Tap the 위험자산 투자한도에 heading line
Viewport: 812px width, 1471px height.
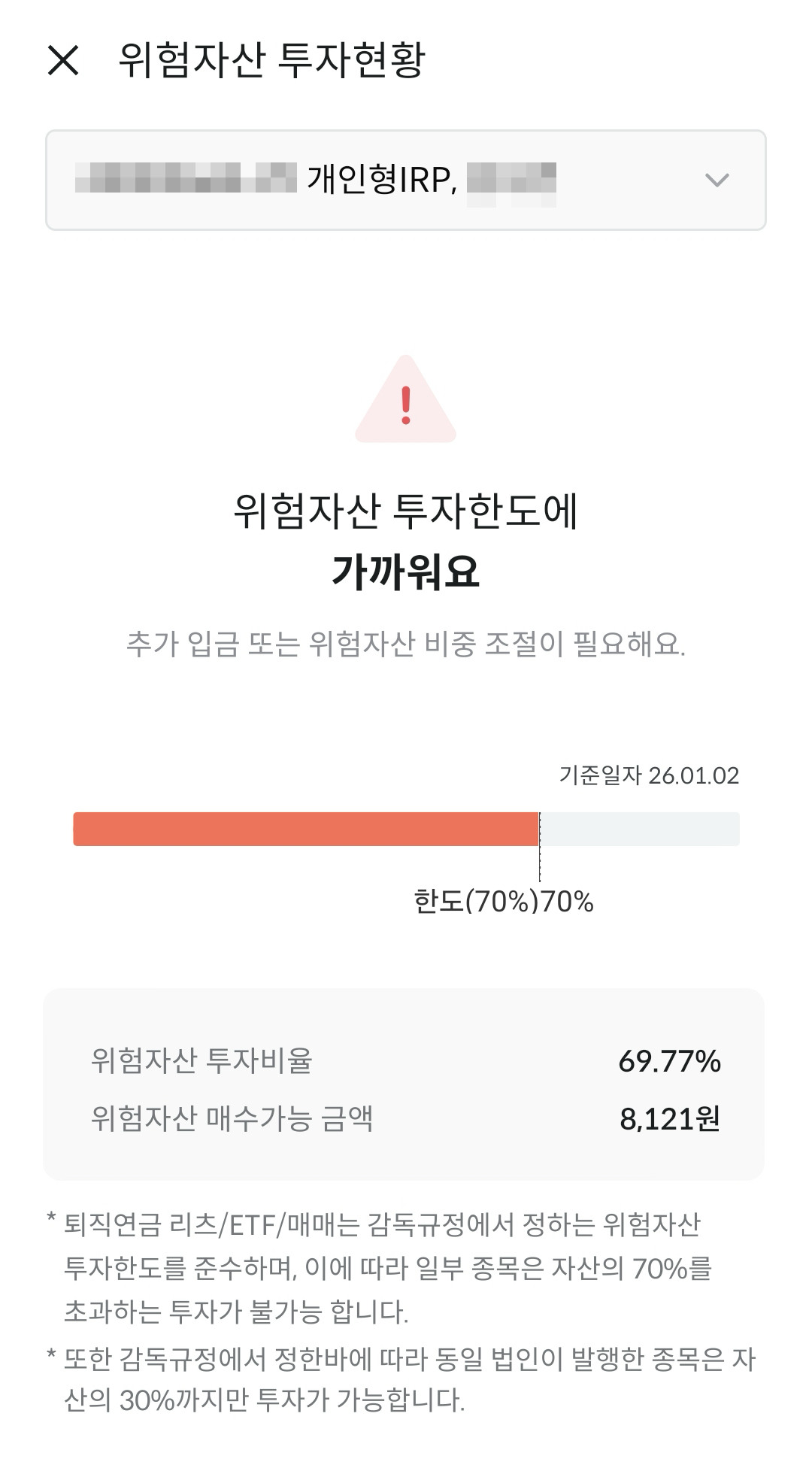point(406,512)
